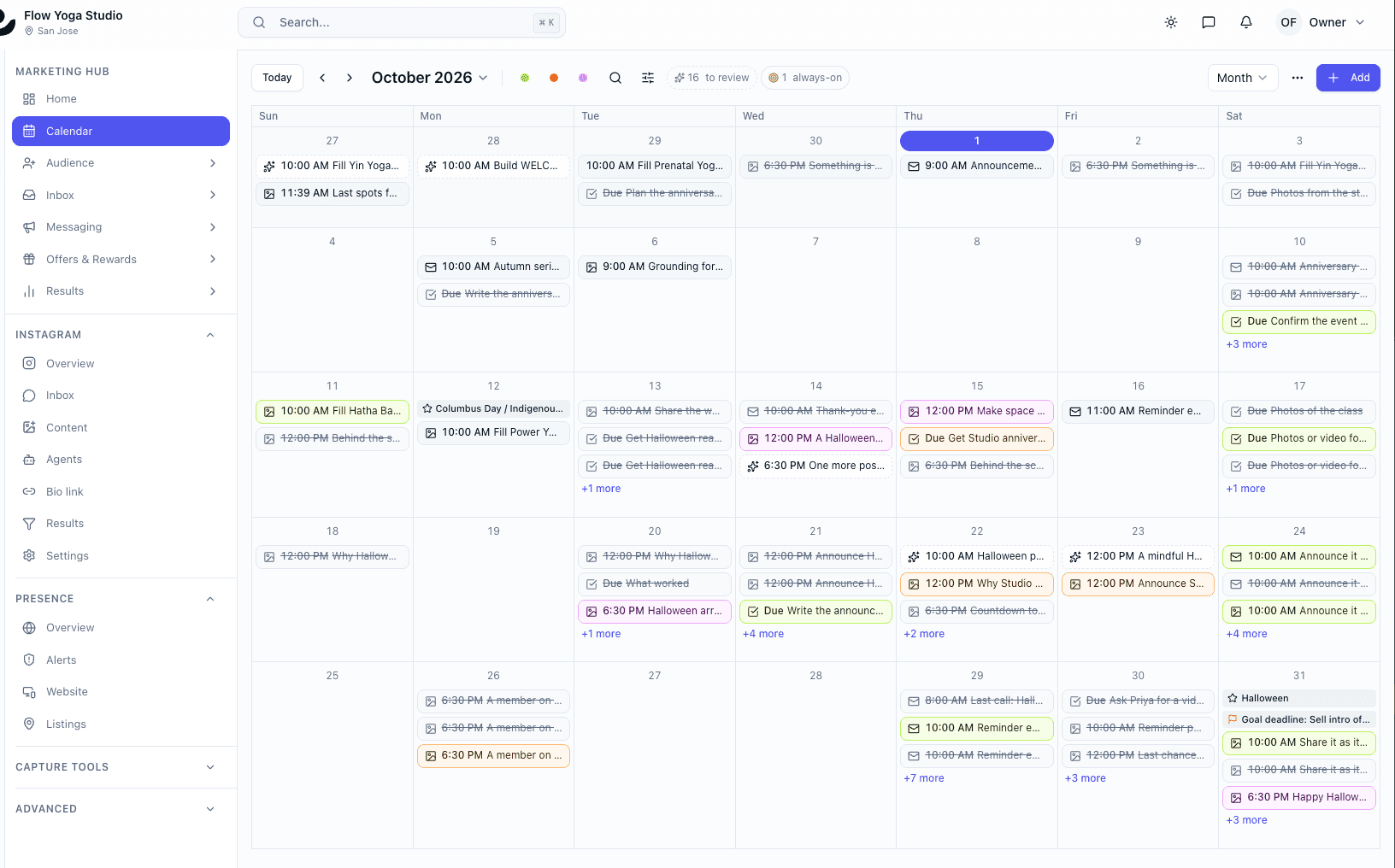Open Bio link page
This screenshot has width=1395, height=868.
pos(121,491)
